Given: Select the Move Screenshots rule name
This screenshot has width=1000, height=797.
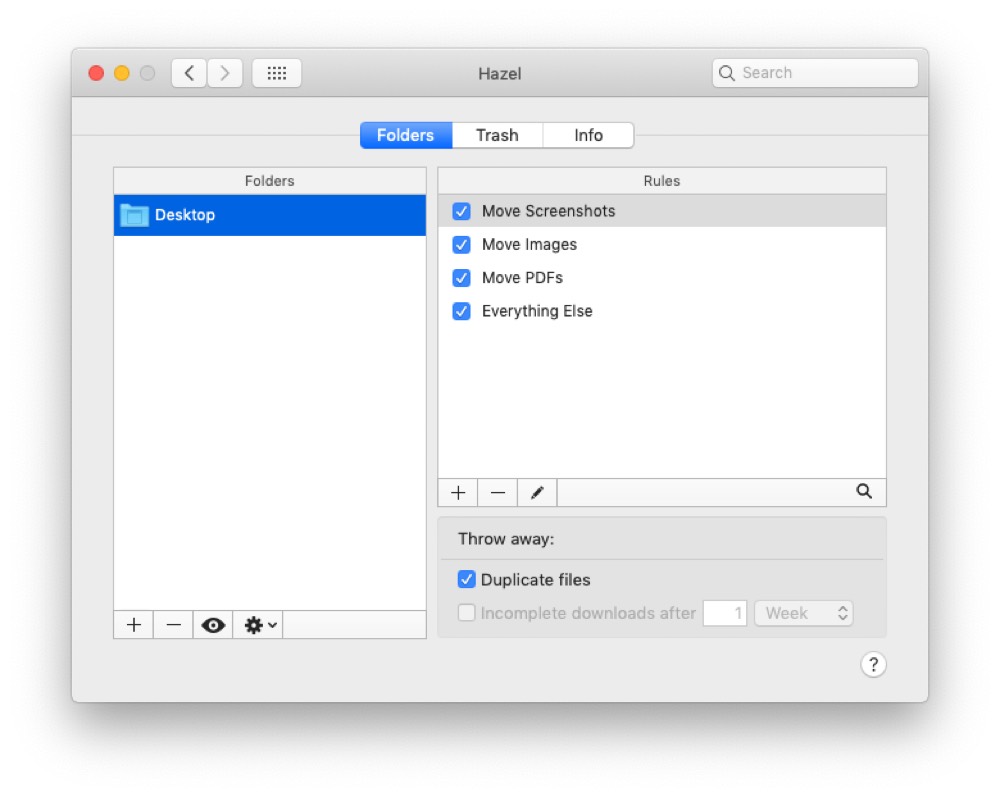Looking at the screenshot, I should point(548,211).
